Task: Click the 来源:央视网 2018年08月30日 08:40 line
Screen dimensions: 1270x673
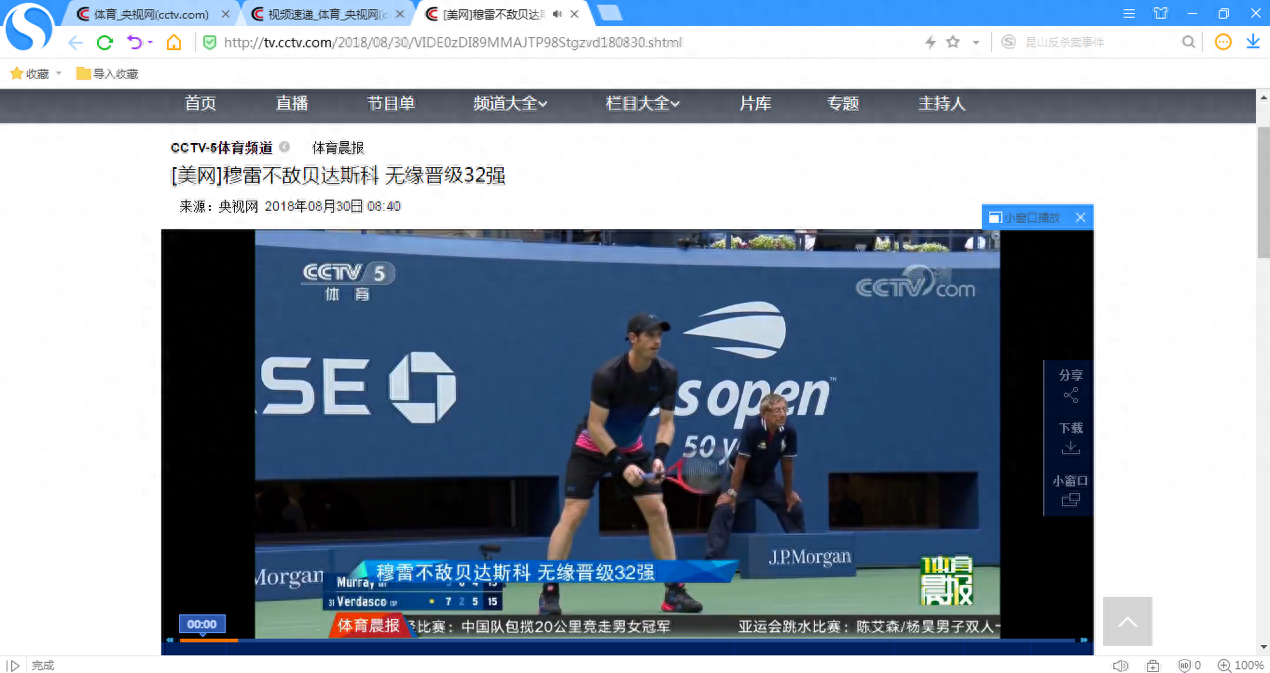Action: (290, 206)
